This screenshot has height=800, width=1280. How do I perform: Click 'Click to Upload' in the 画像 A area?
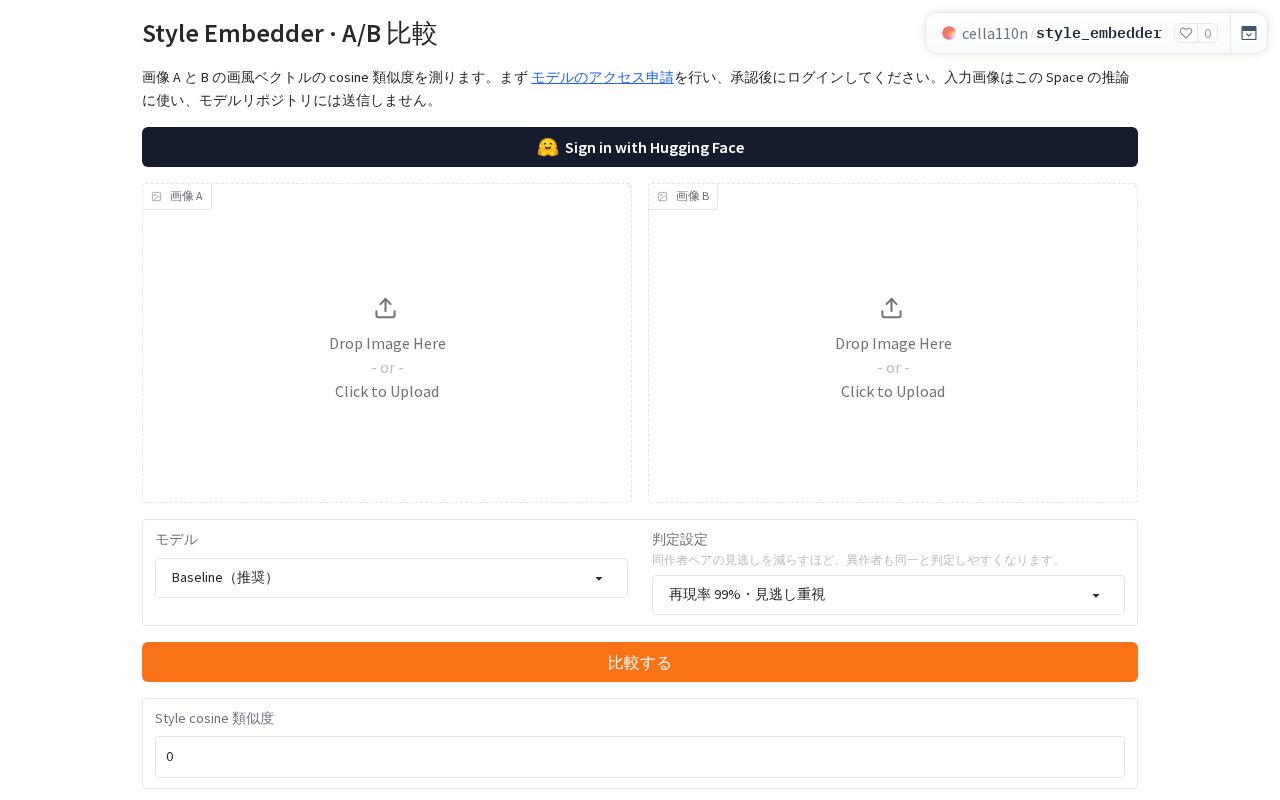coord(387,391)
